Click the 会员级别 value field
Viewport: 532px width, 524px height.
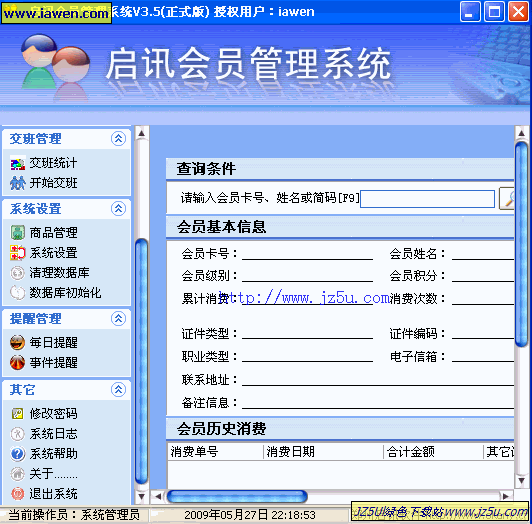click(307, 276)
